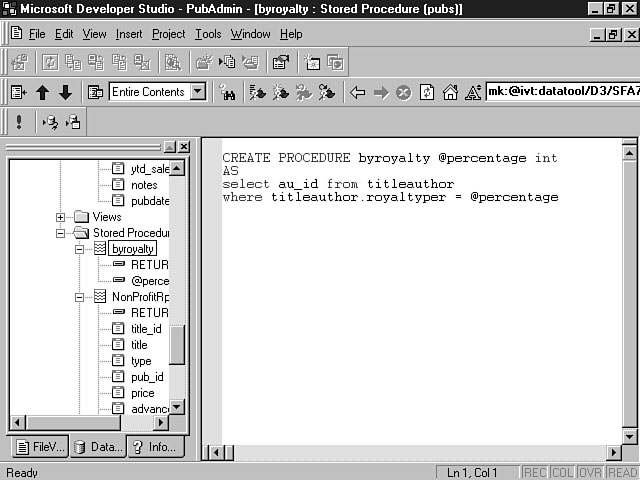Click the mk:@ivt URL address field
Viewport: 640px width, 480px height.
point(560,92)
